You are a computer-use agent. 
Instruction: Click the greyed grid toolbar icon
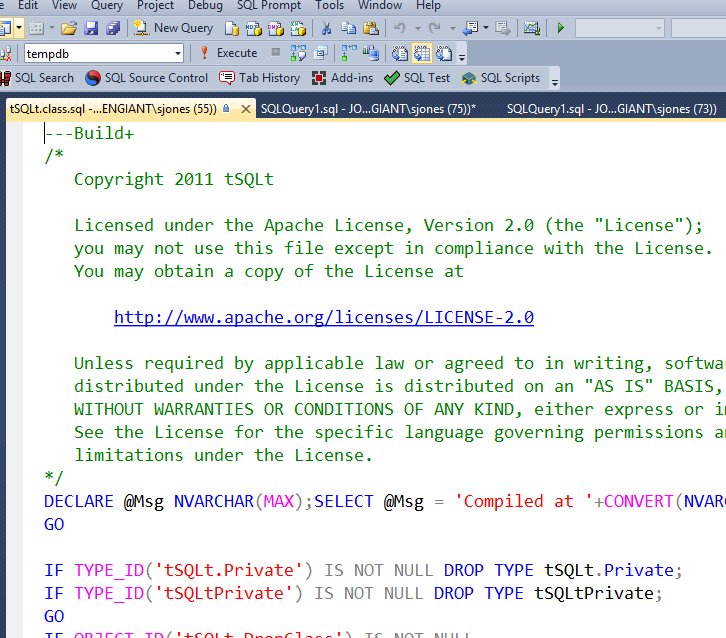coord(36,28)
